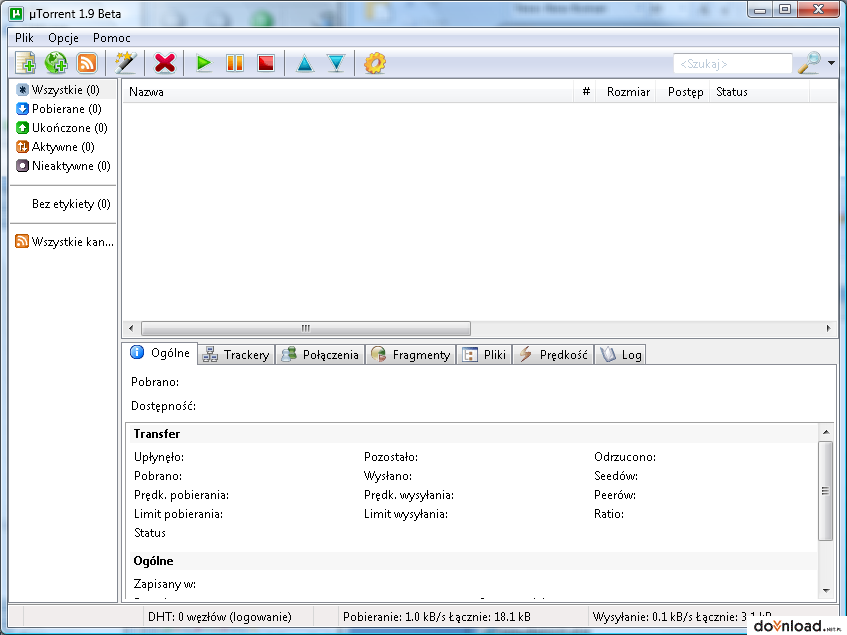Open Preferences gear icon
The height and width of the screenshot is (635, 847).
click(375, 63)
